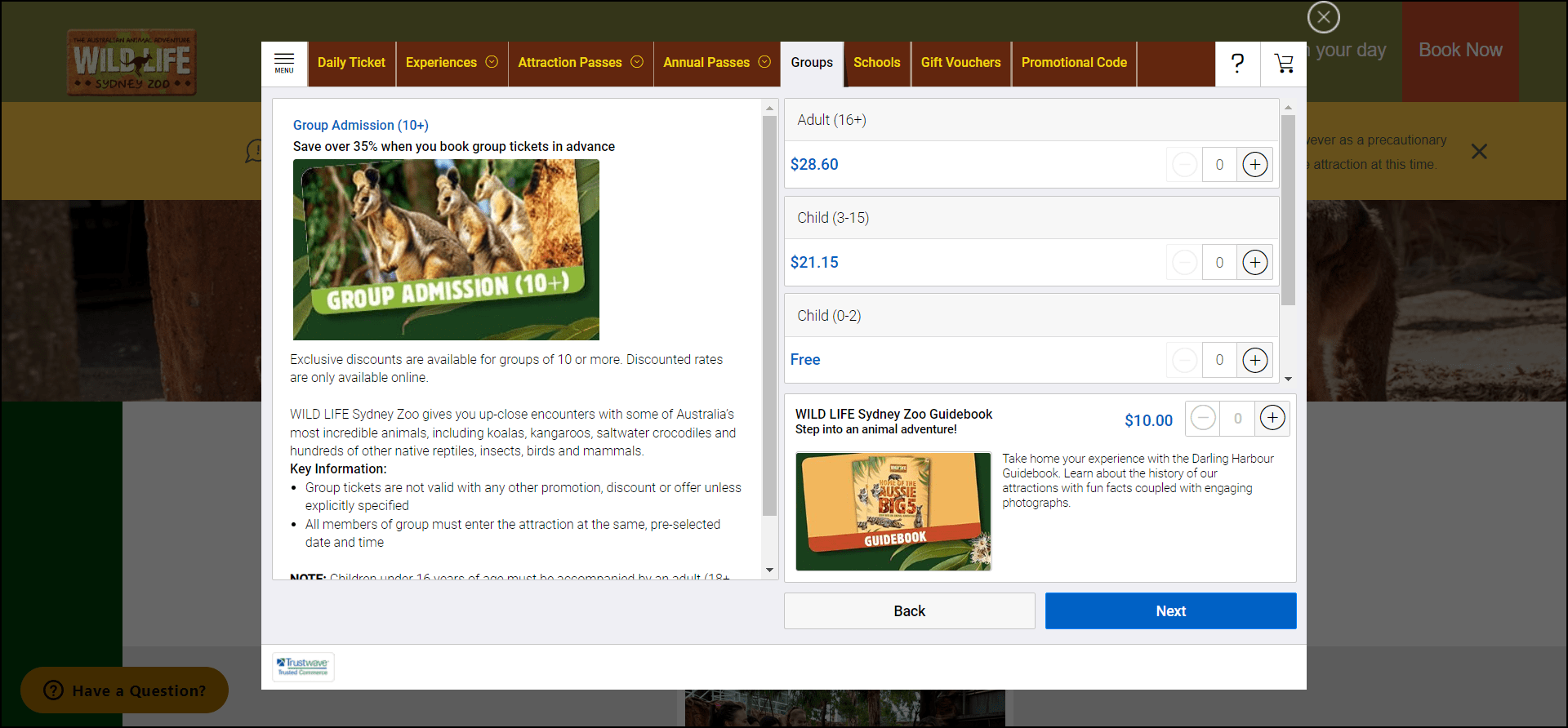
Task: Click the $21.15 child price
Action: point(814,262)
